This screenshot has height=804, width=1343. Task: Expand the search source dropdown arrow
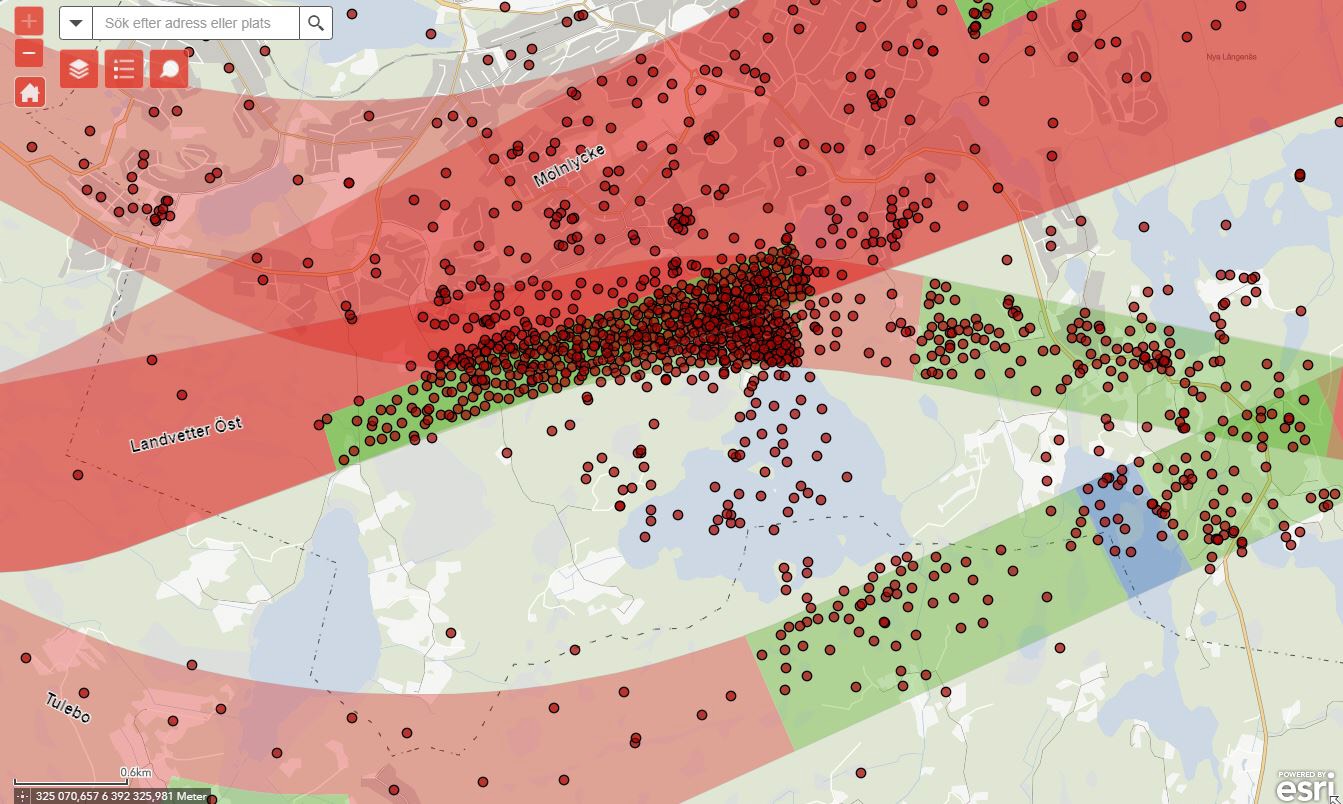tap(76, 23)
